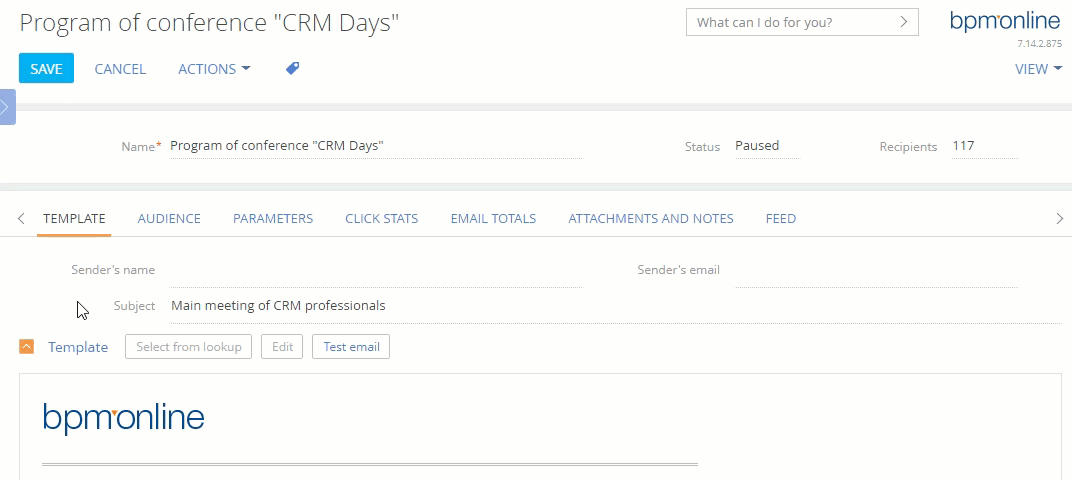The height and width of the screenshot is (480, 1072).
Task: Open the Feed tab
Action: click(x=781, y=219)
